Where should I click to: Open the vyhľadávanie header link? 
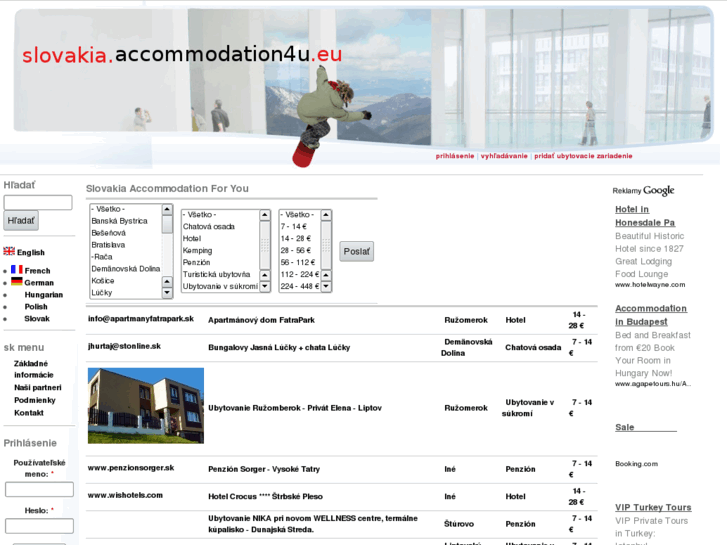coord(504,156)
